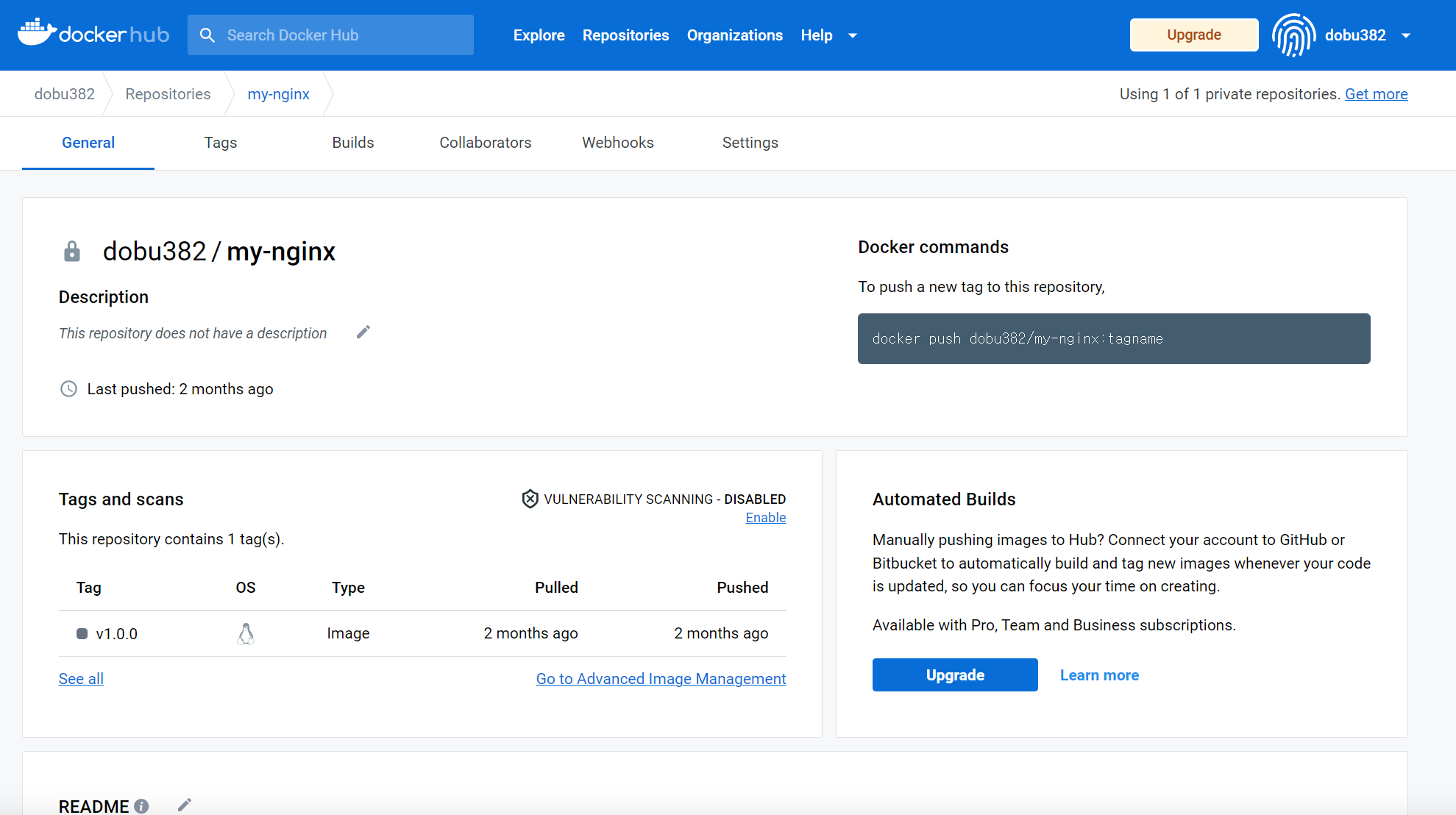Click the docker push command box
The height and width of the screenshot is (815, 1456).
tap(1114, 338)
